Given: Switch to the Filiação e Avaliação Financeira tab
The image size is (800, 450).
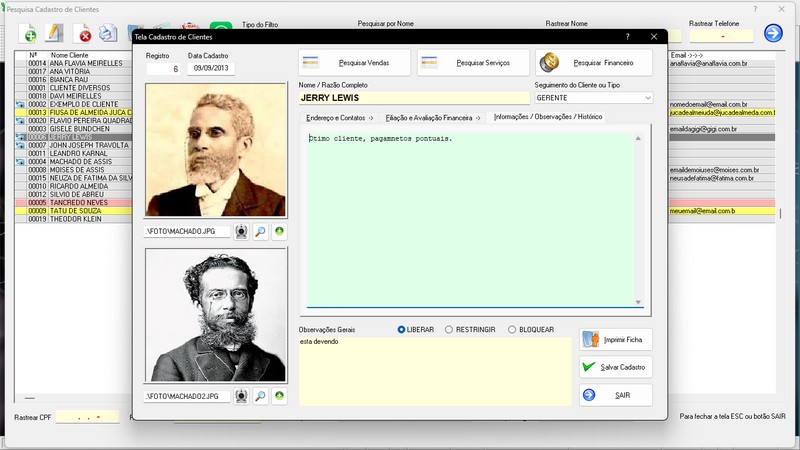Looking at the screenshot, I should [x=433, y=118].
